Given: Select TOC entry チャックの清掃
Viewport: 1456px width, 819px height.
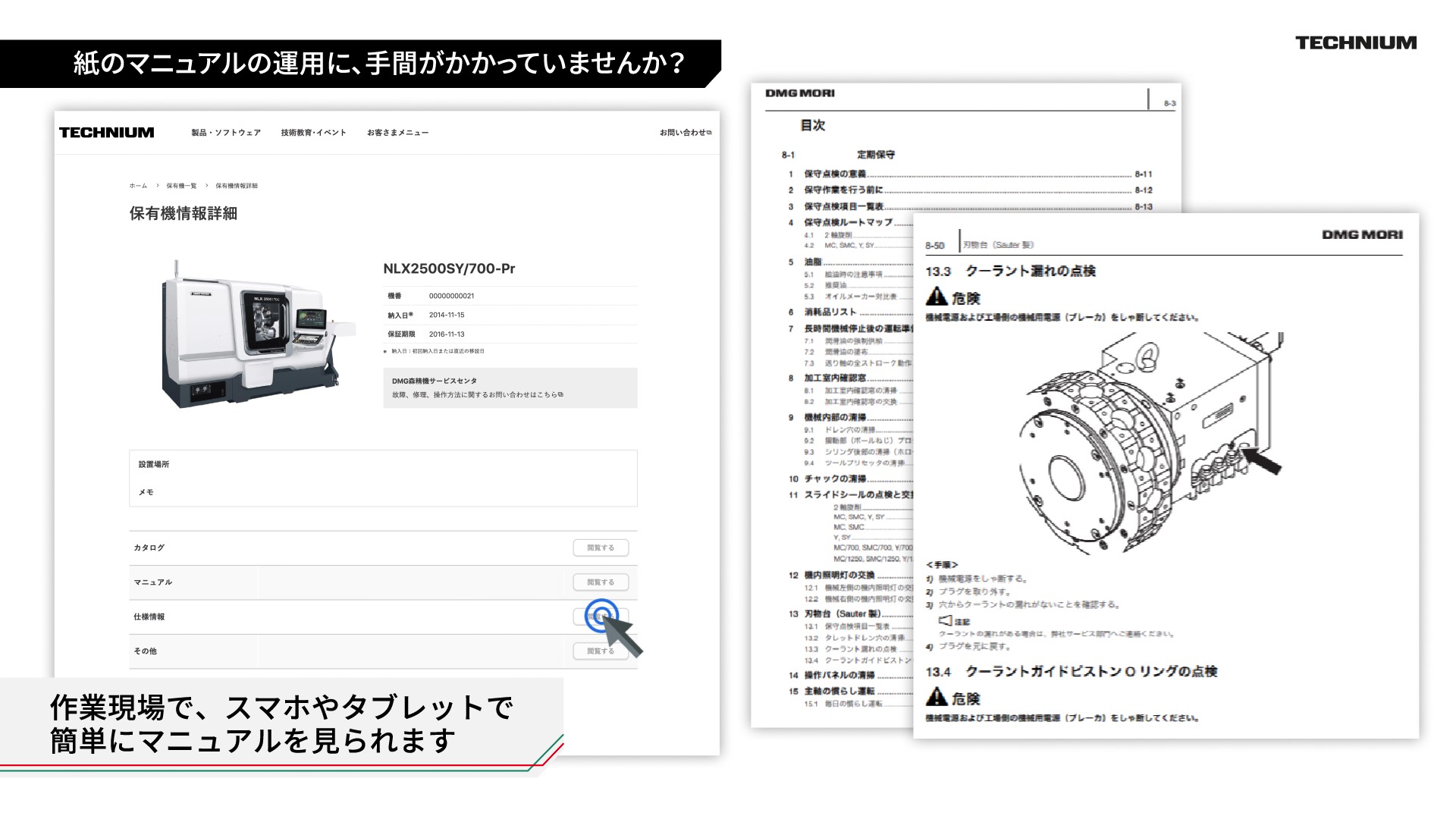Looking at the screenshot, I should [834, 479].
